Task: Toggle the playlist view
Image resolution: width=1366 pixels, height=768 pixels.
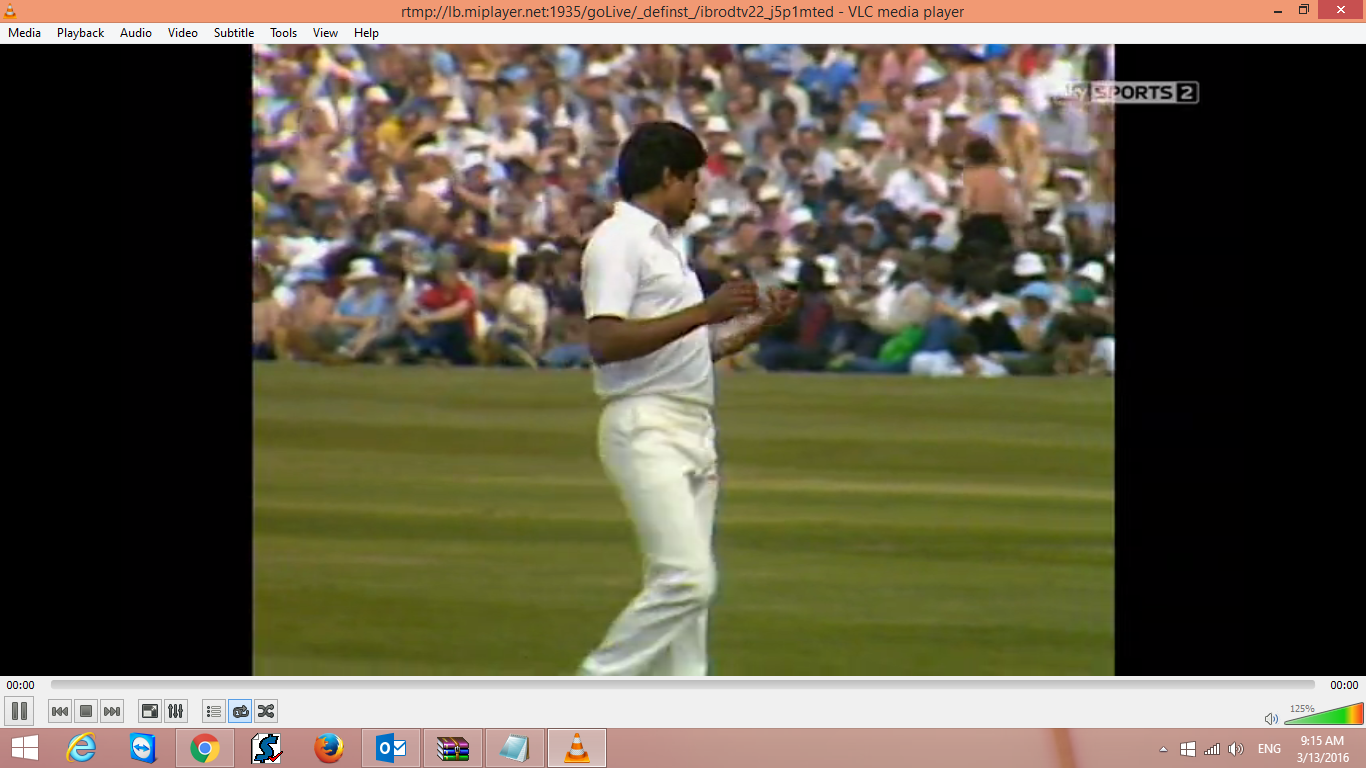Action: pyautogui.click(x=214, y=711)
